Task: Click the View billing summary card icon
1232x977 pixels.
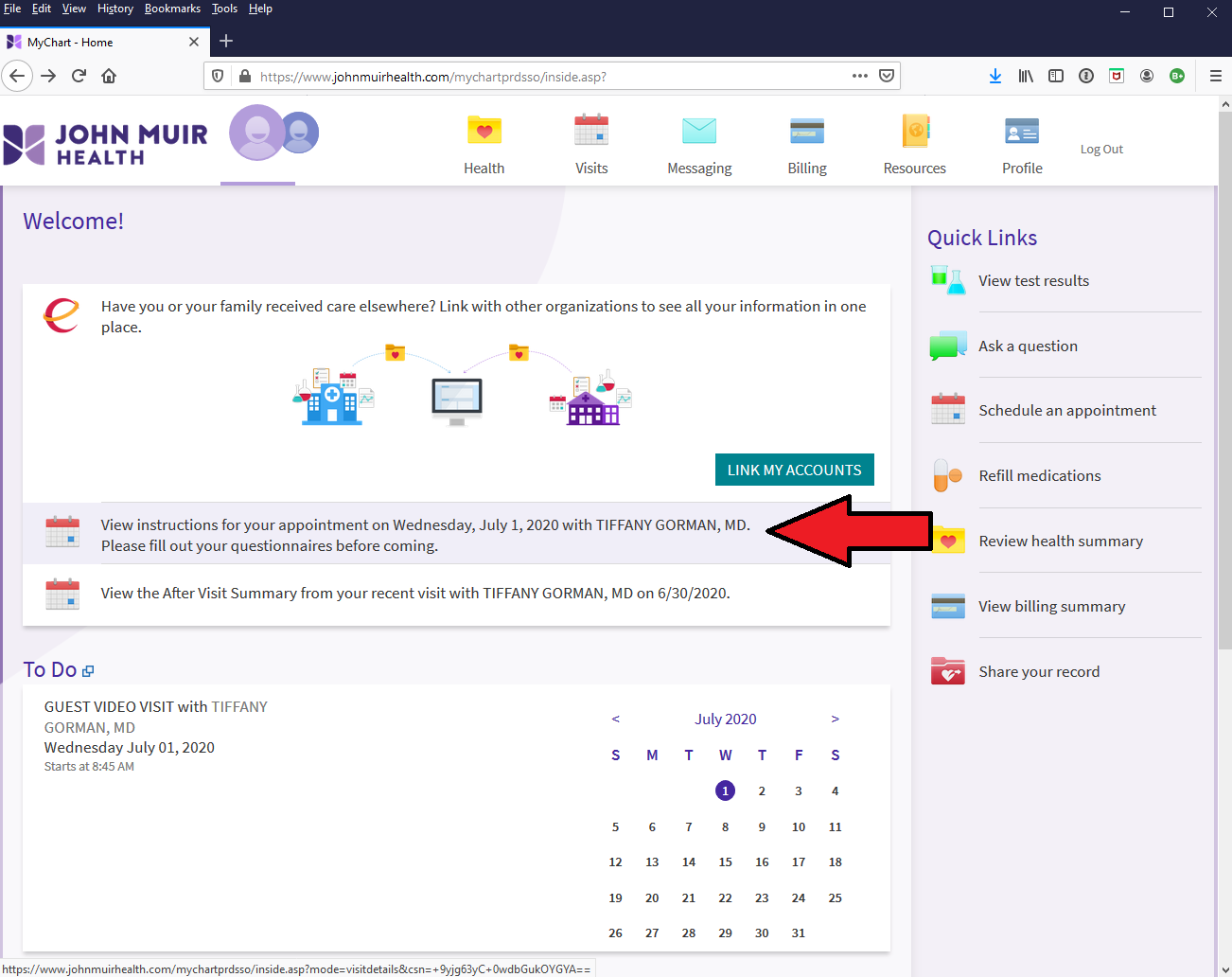Action: [x=948, y=606]
